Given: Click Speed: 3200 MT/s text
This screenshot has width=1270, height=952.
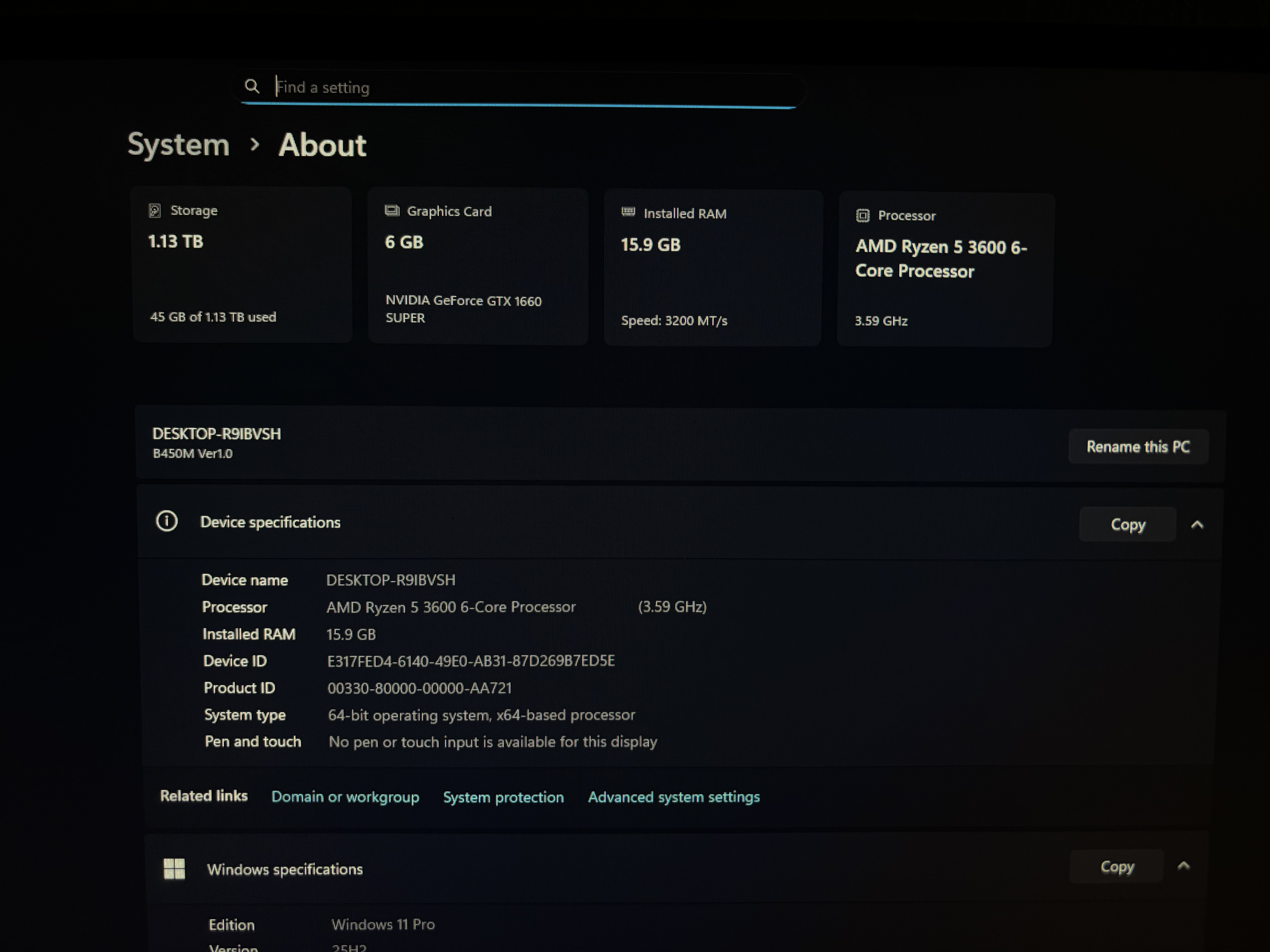Looking at the screenshot, I should [x=674, y=320].
